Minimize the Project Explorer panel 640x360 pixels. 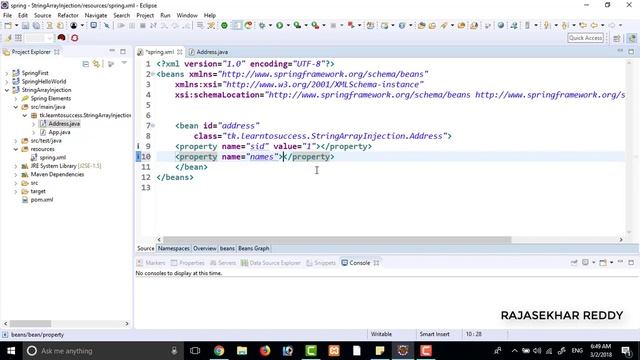pyautogui.click(x=112, y=51)
